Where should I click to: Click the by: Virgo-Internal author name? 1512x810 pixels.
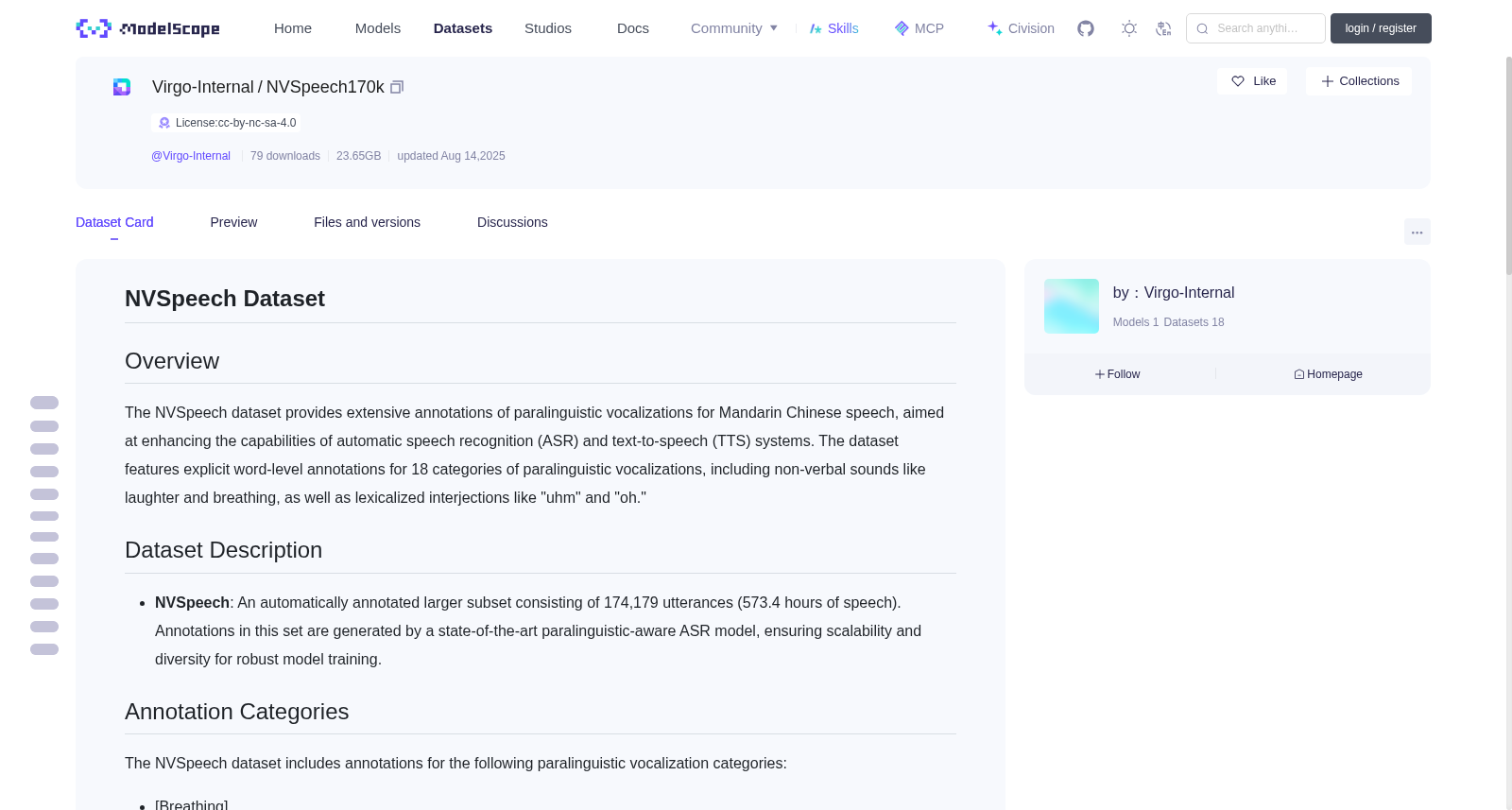pos(1174,293)
